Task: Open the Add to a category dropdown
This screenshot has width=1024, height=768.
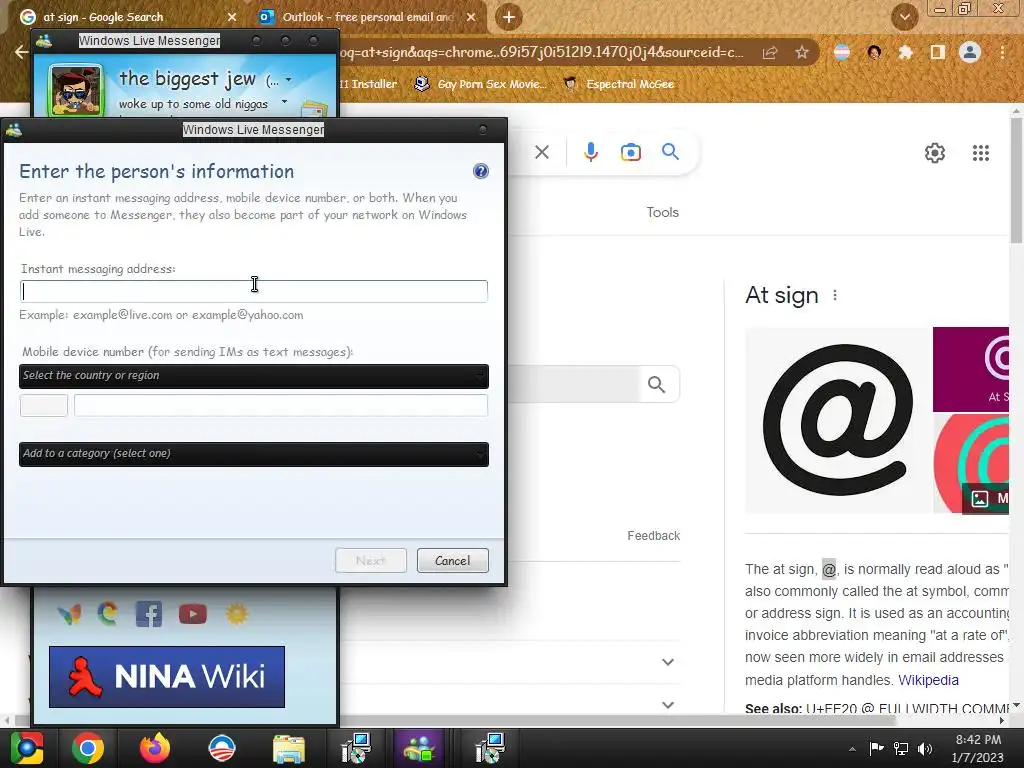Action: [x=254, y=454]
